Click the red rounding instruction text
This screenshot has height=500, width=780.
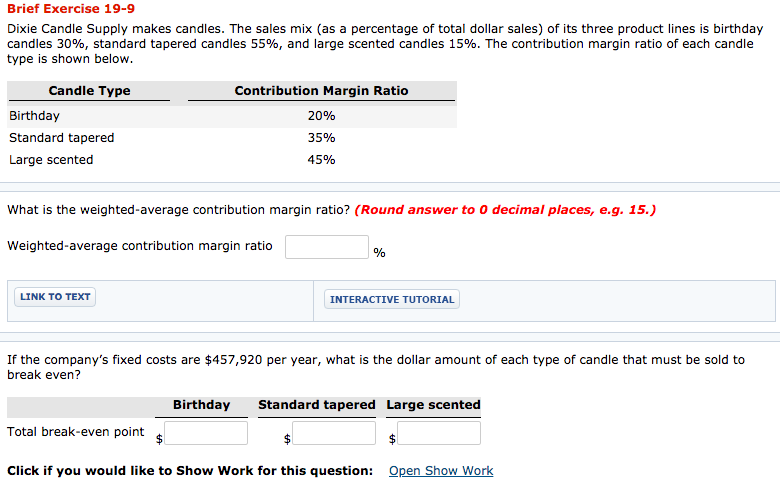(505, 210)
